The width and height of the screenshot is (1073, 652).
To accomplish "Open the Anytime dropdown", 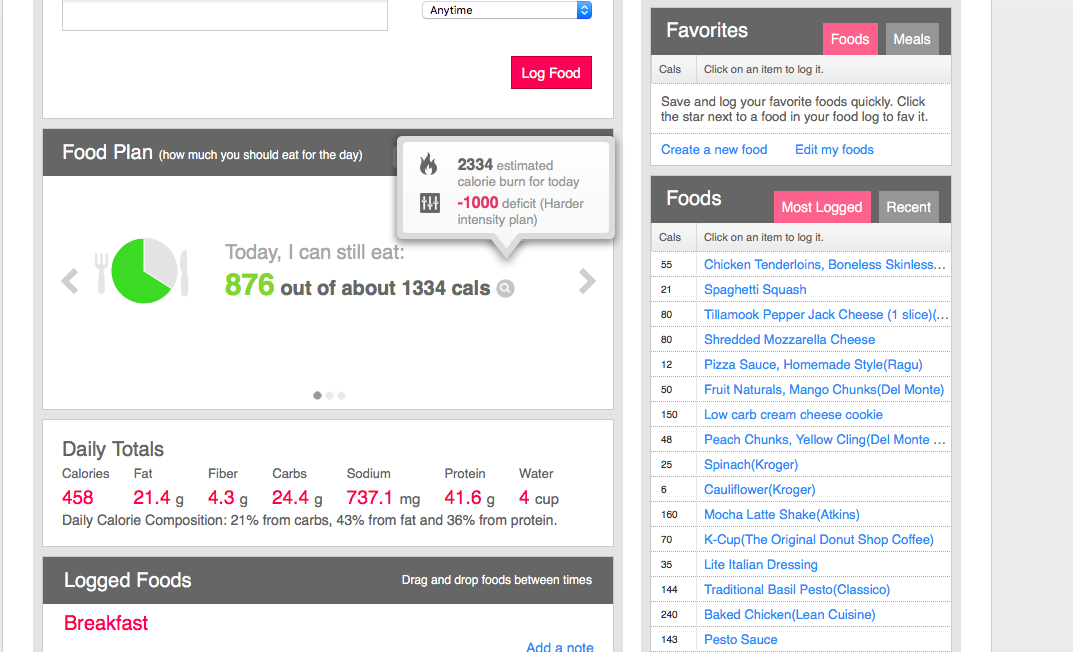I will pos(507,10).
